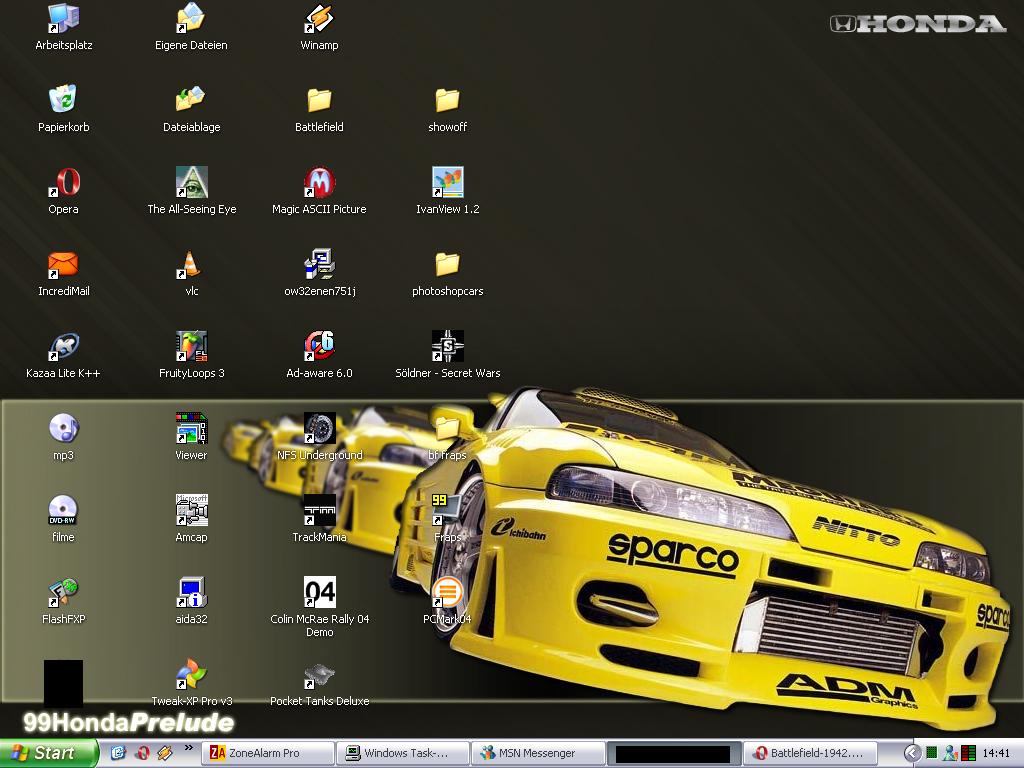
Task: Switch to Battlefield-1942 Opera taskbar window
Action: coord(808,753)
